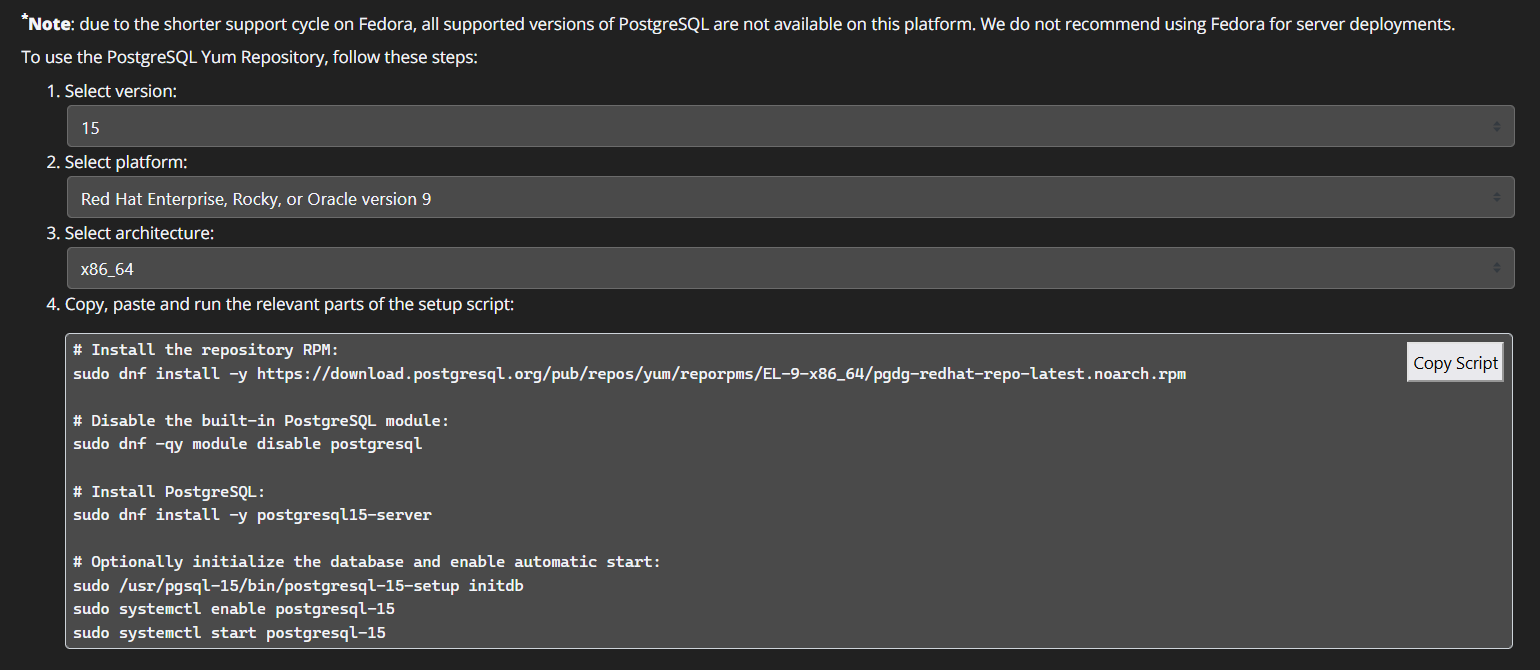Screen dimensions: 1540x670
Task: Click the 'install -y postgresql15-server' command line
Action: click(252, 515)
